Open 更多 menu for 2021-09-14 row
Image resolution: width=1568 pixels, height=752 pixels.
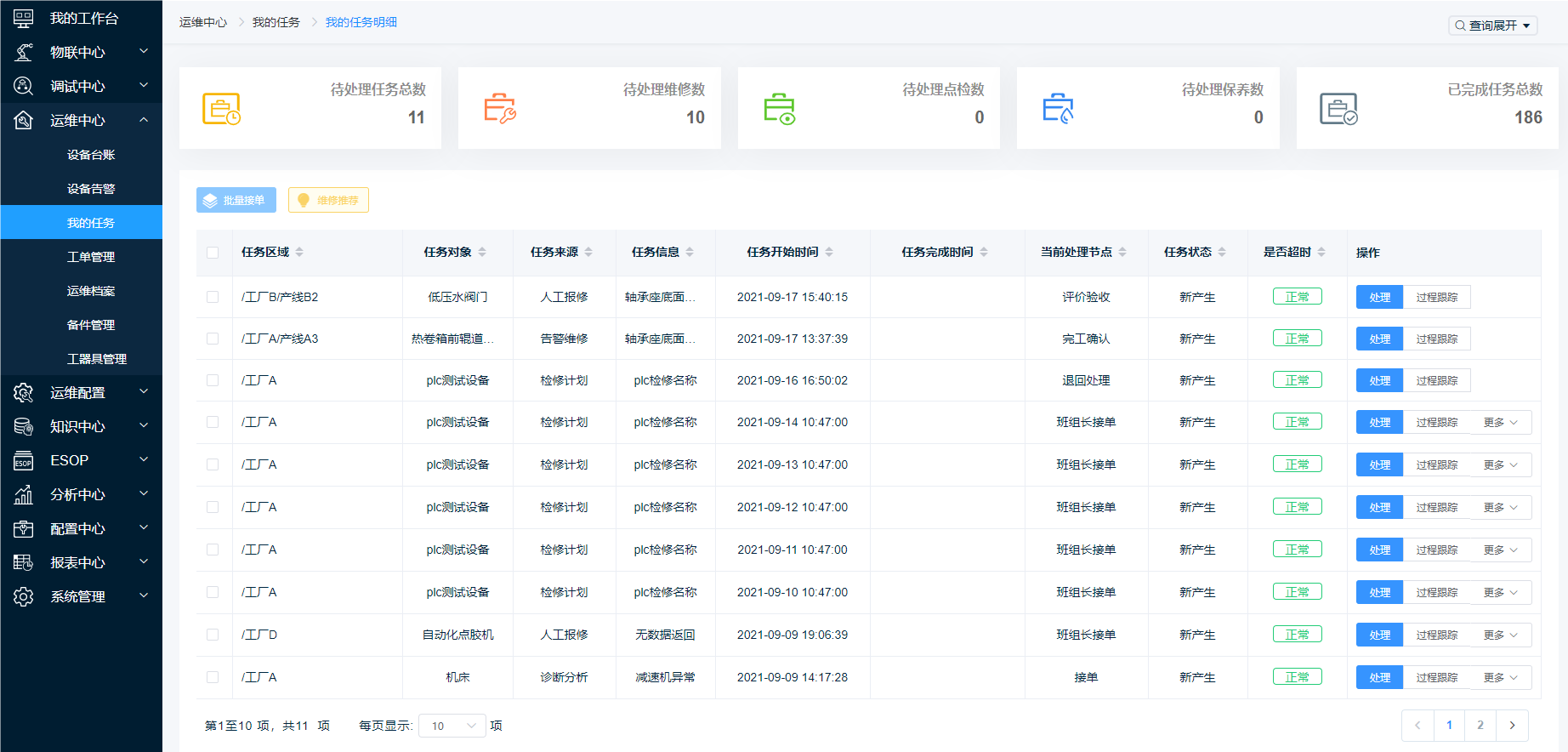pos(1501,422)
